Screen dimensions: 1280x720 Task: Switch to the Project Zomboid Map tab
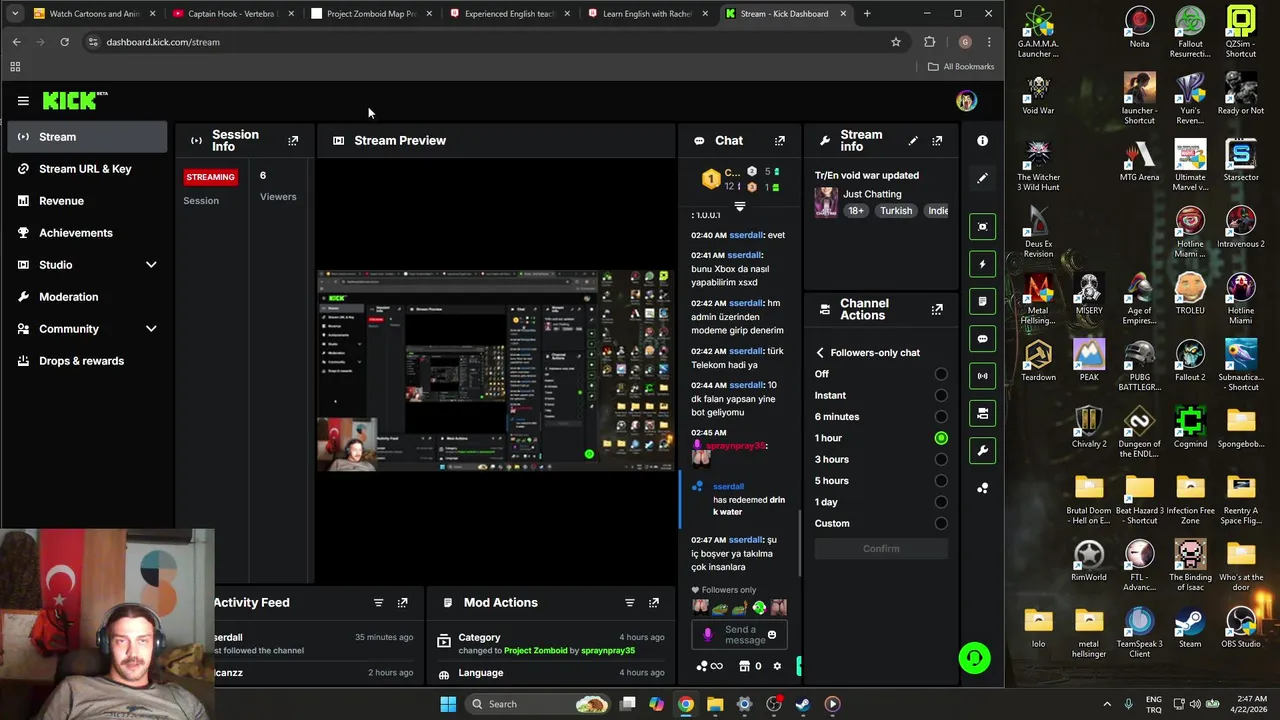pos(371,14)
